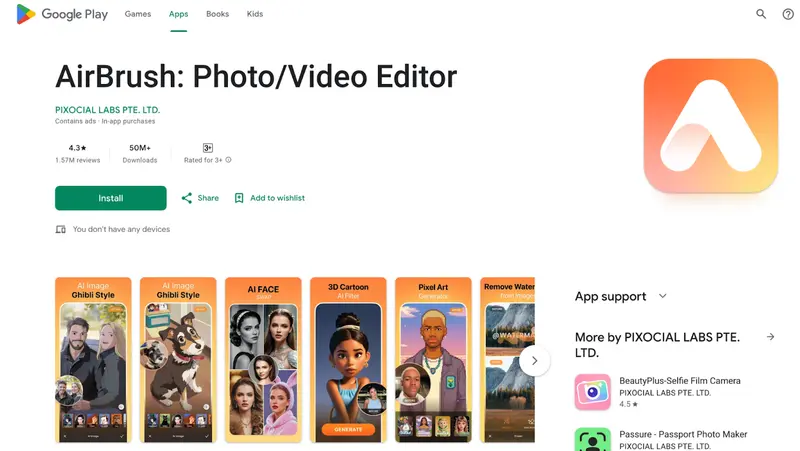Click the Add to wishlist bookmark icon
The height and width of the screenshot is (451, 800).
239,198
